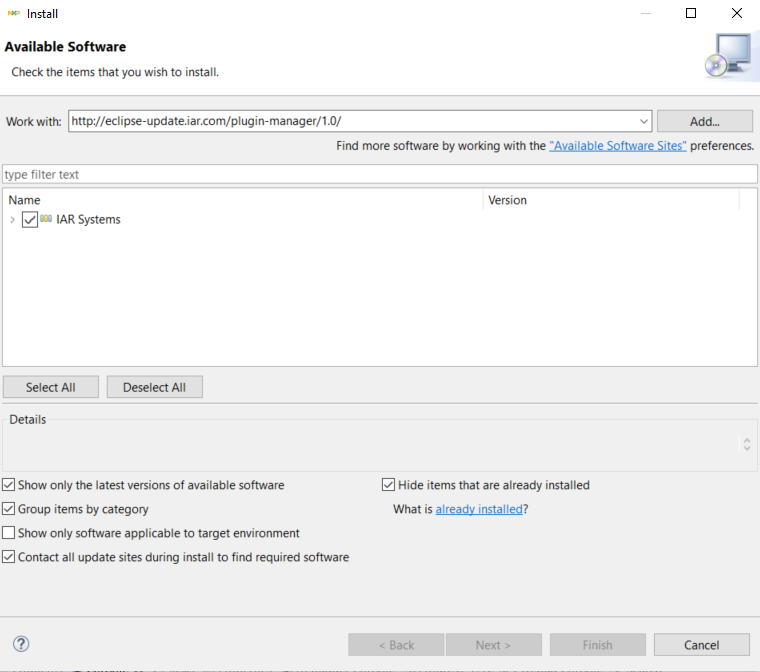Sort by the Version column header
The height and width of the screenshot is (672, 760).
(x=610, y=200)
